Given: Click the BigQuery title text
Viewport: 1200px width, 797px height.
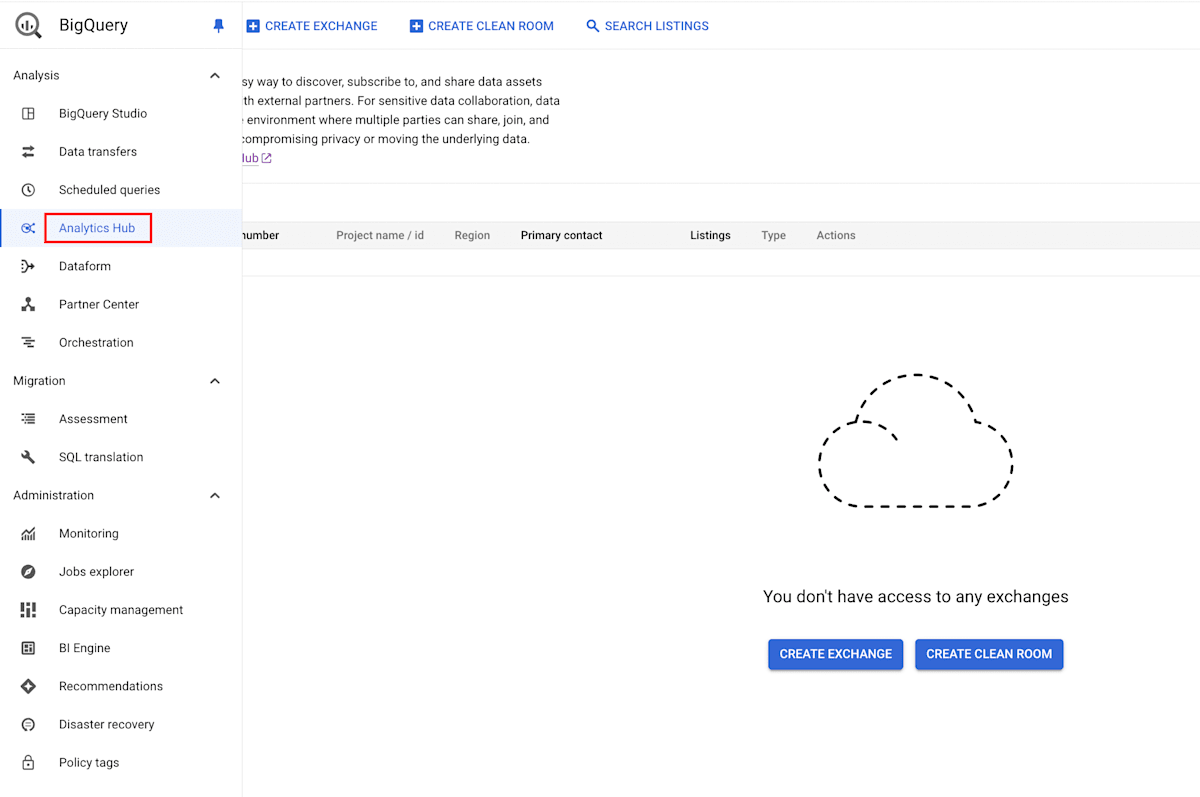Looking at the screenshot, I should click(94, 26).
